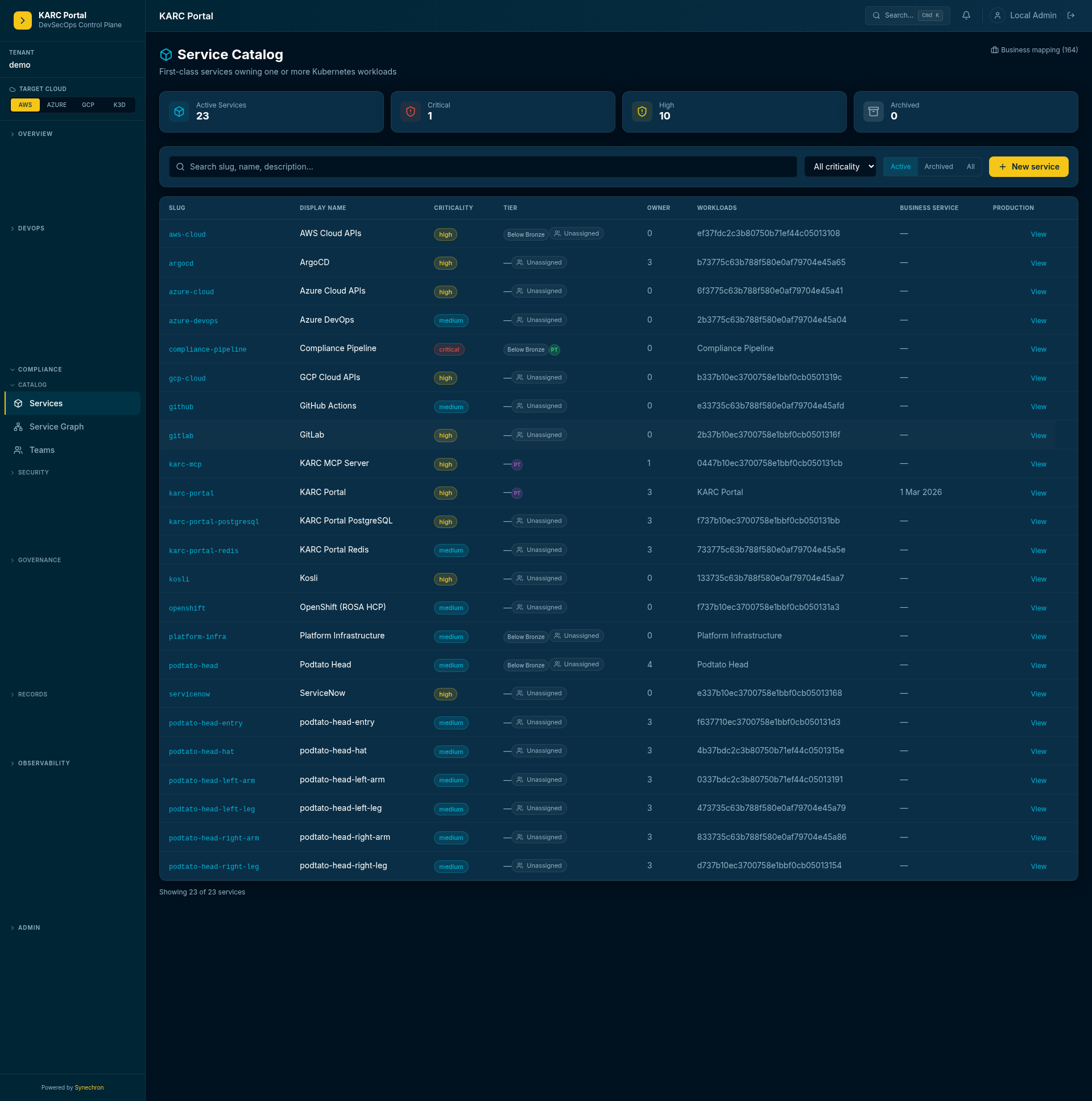
Task: Click the purple PT badge on karc-mcp row
Action: click(516, 464)
